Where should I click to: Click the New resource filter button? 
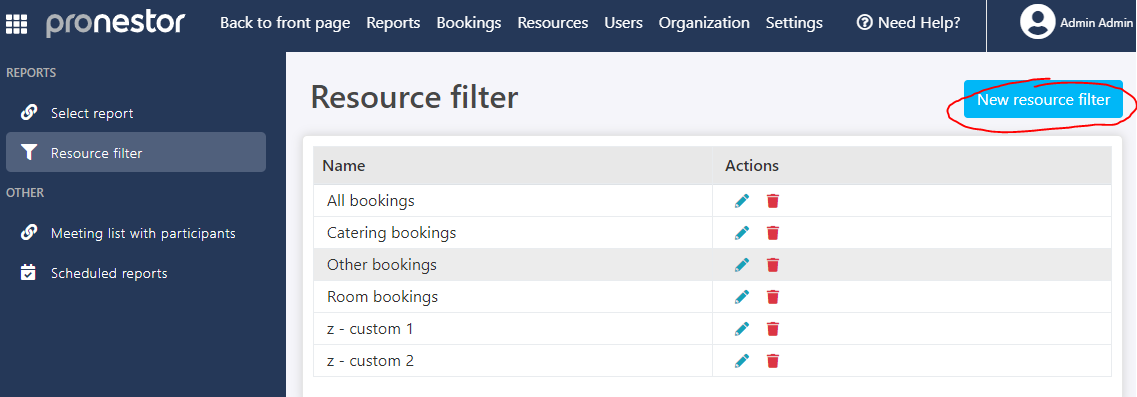point(1043,99)
